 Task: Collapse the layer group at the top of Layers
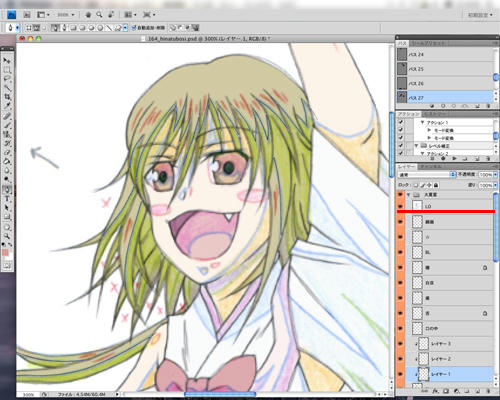pos(409,194)
